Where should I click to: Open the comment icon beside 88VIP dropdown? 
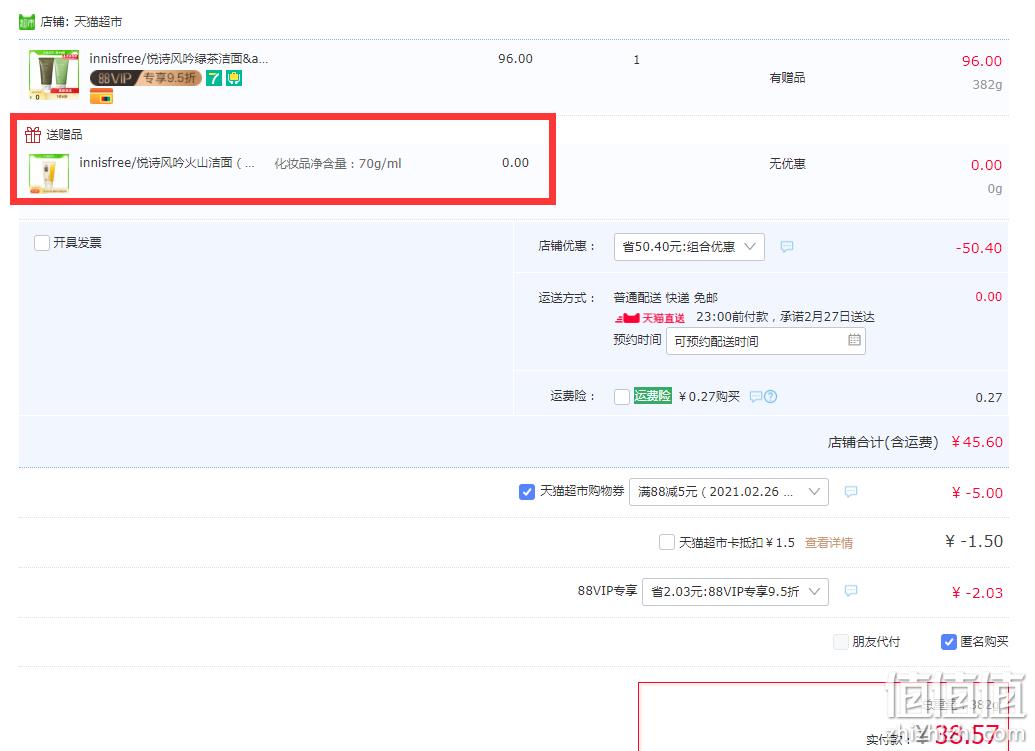851,591
